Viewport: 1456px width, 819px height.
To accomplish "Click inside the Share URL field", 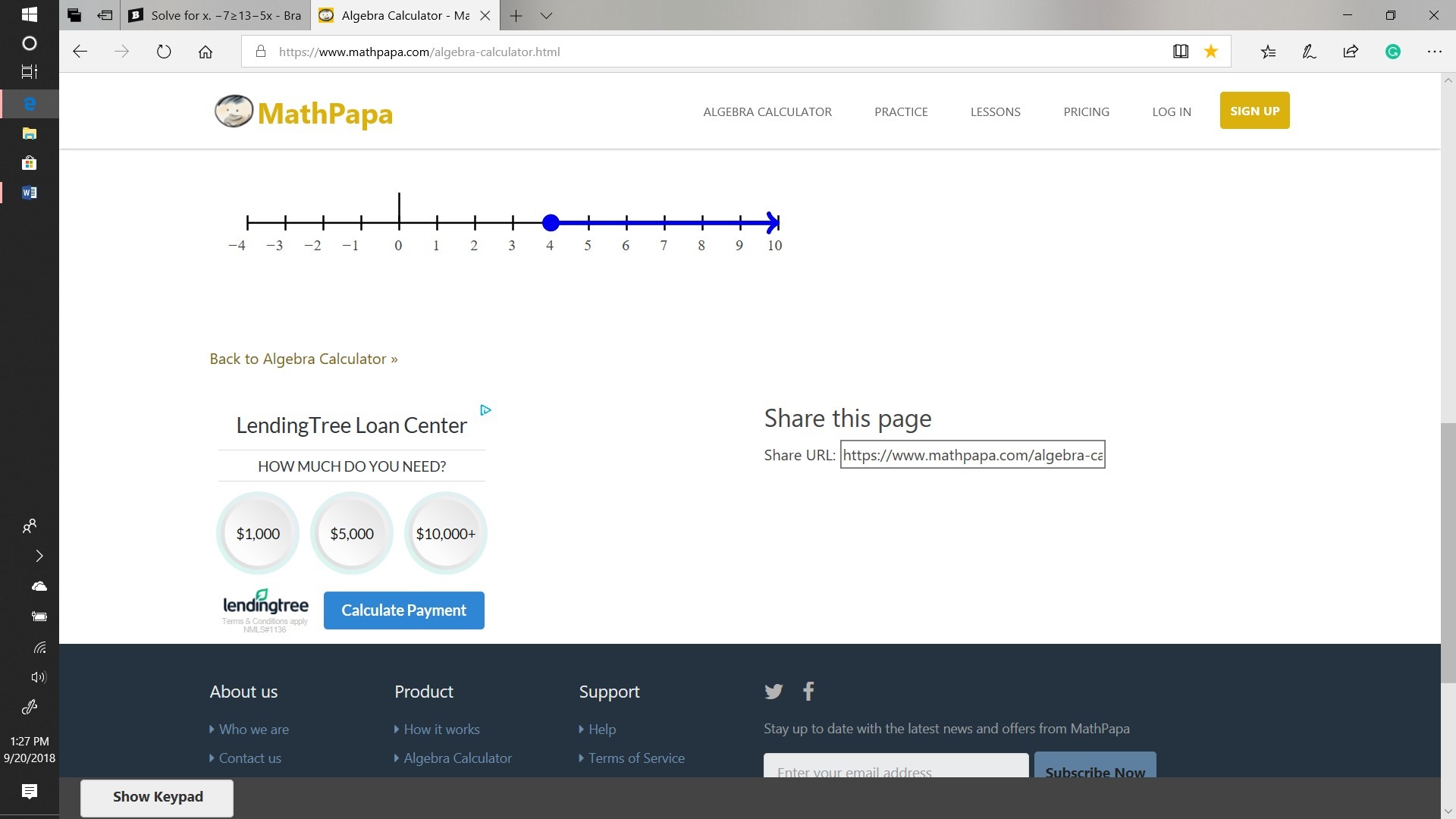I will [972, 455].
